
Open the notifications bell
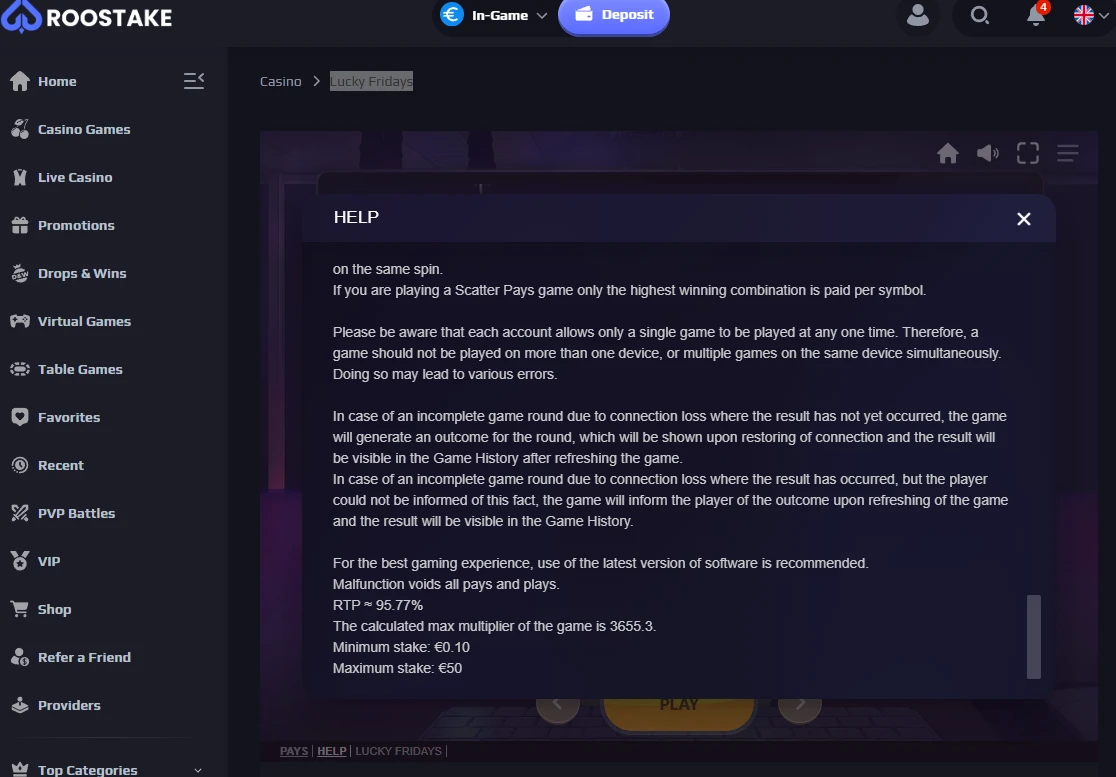[x=1036, y=15]
